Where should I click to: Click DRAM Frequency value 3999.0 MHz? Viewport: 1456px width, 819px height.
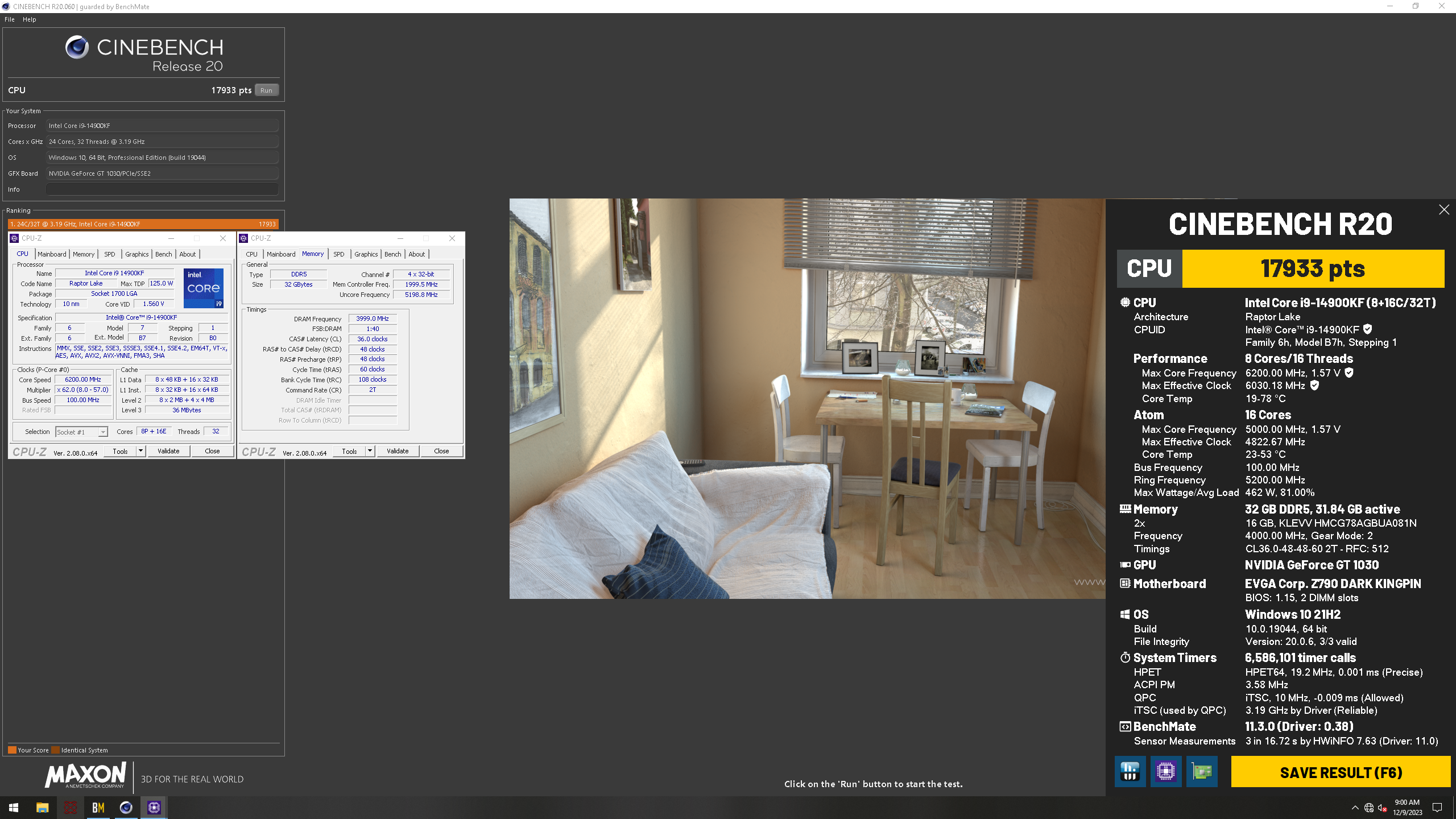(x=373, y=318)
